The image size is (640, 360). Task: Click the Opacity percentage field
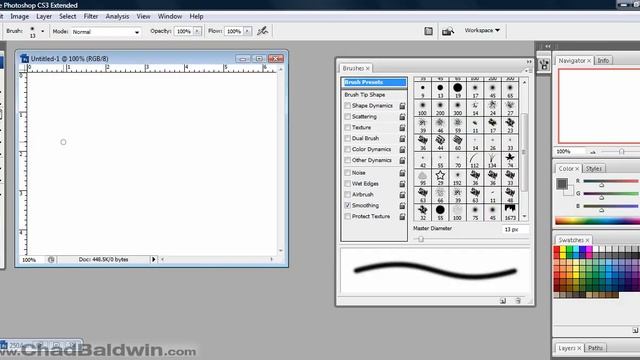tap(184, 31)
